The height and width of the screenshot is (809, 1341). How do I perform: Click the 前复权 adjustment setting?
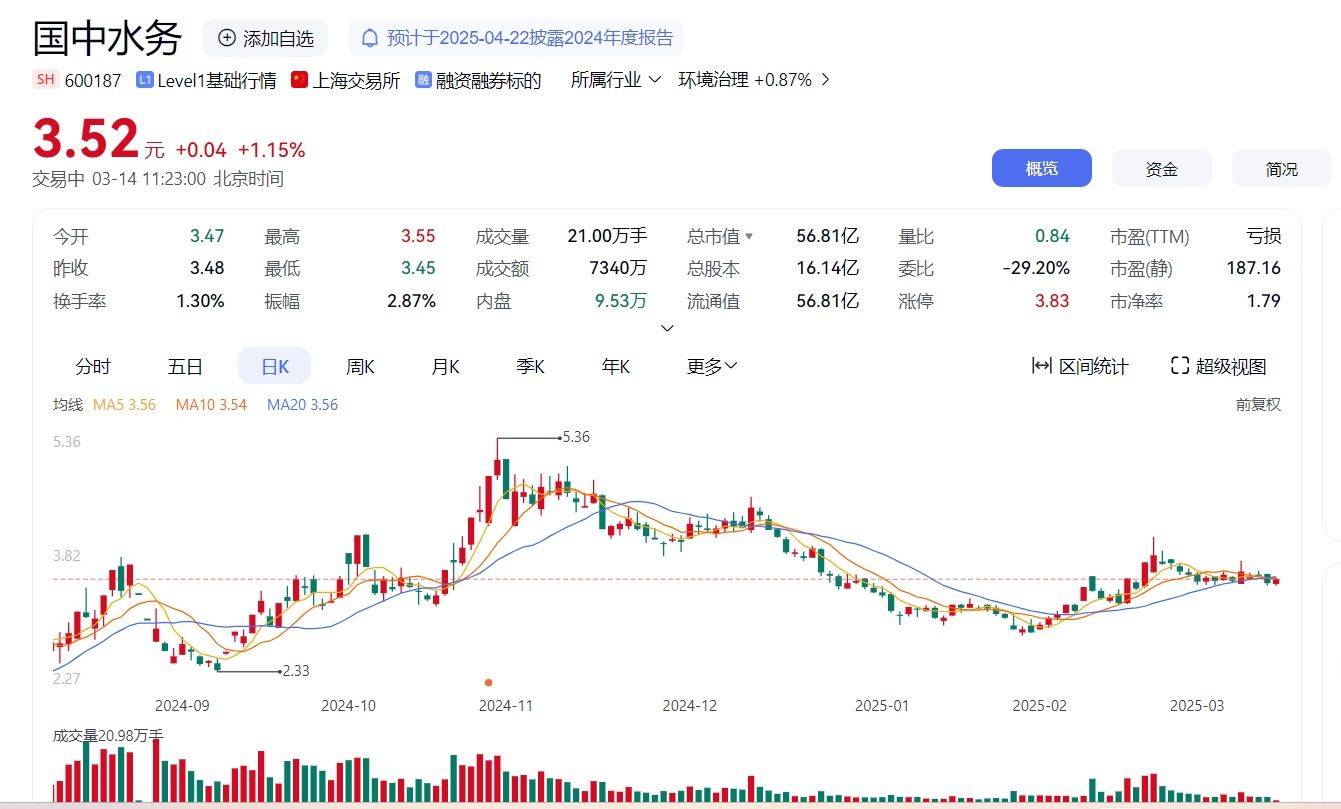(1258, 404)
